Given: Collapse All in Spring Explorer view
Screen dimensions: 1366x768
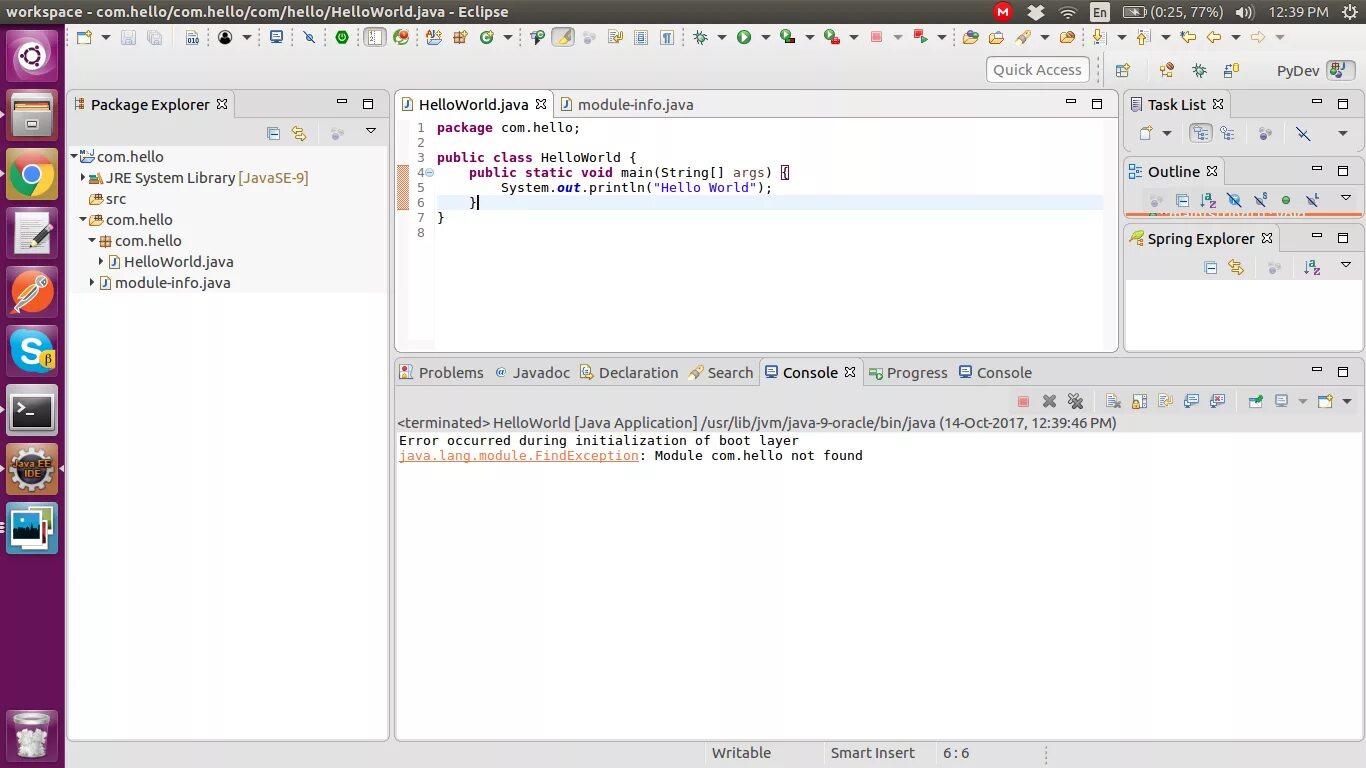Looking at the screenshot, I should point(1210,268).
